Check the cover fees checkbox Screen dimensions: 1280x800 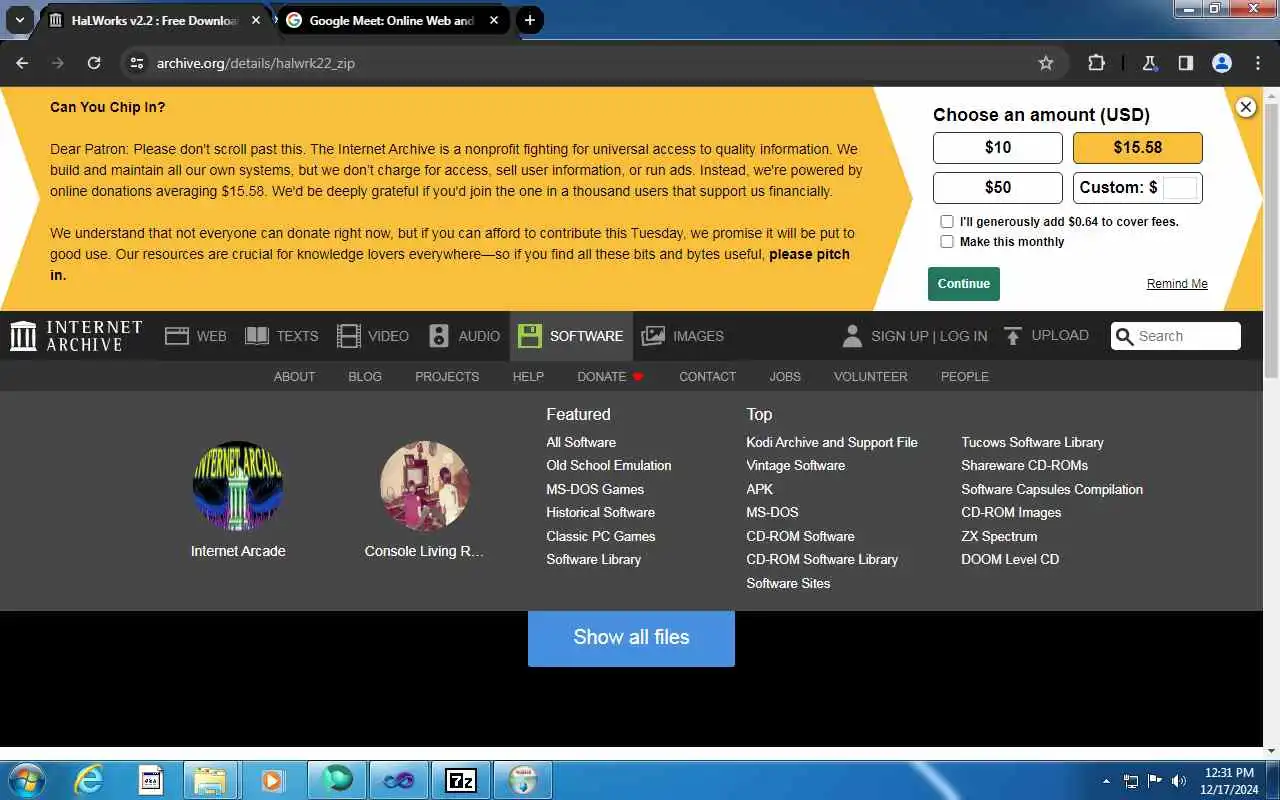[x=947, y=221]
